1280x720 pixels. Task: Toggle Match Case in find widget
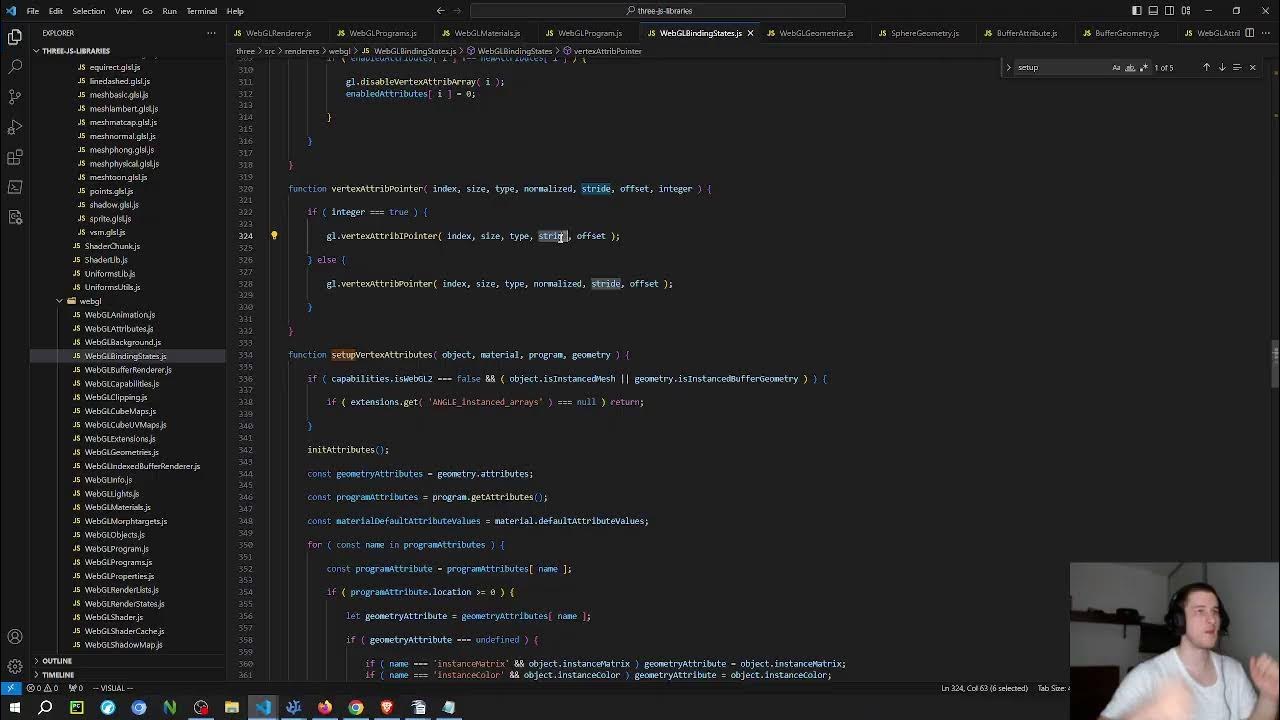[1116, 67]
